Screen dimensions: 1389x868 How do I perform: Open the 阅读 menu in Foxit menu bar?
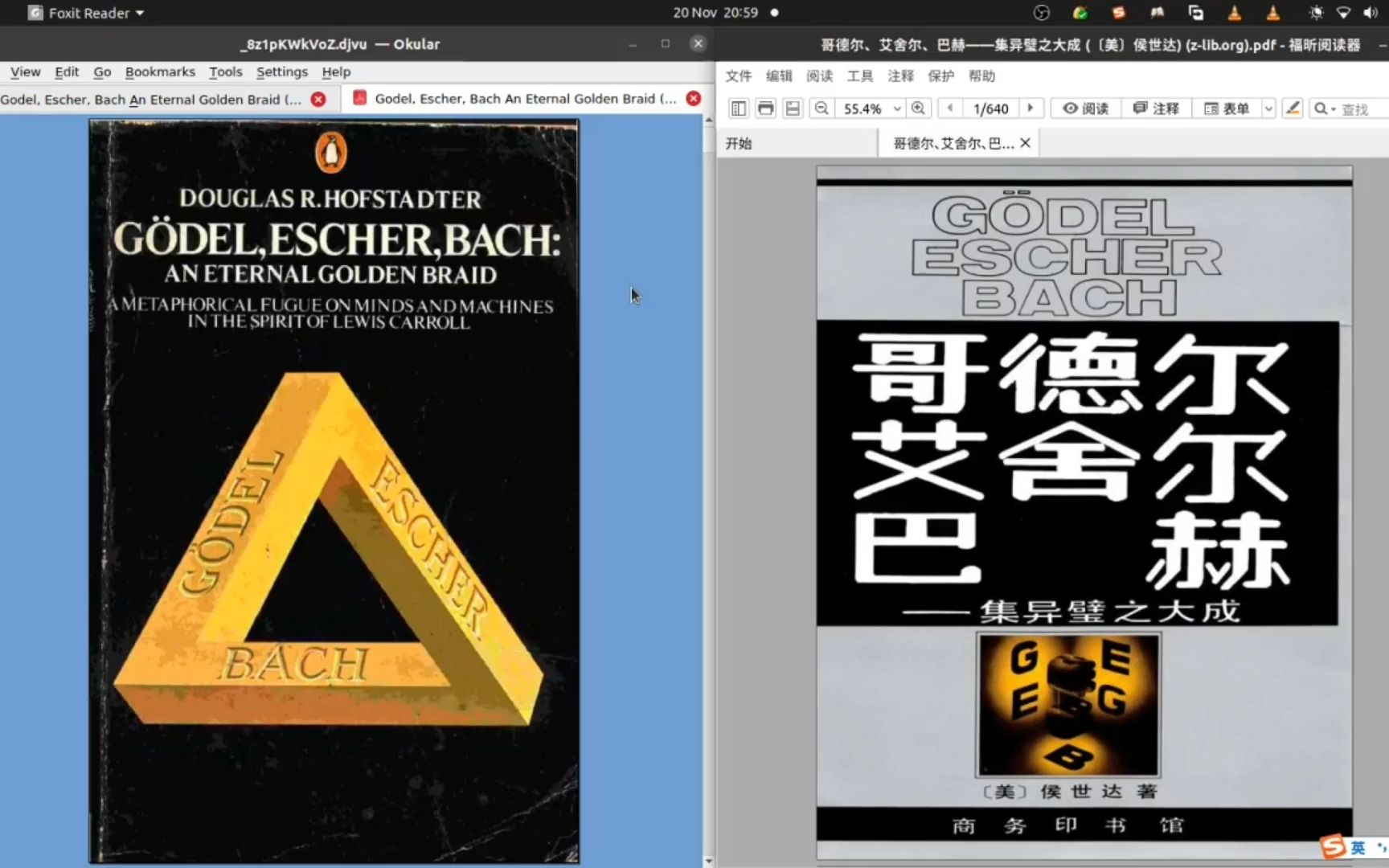(819, 76)
